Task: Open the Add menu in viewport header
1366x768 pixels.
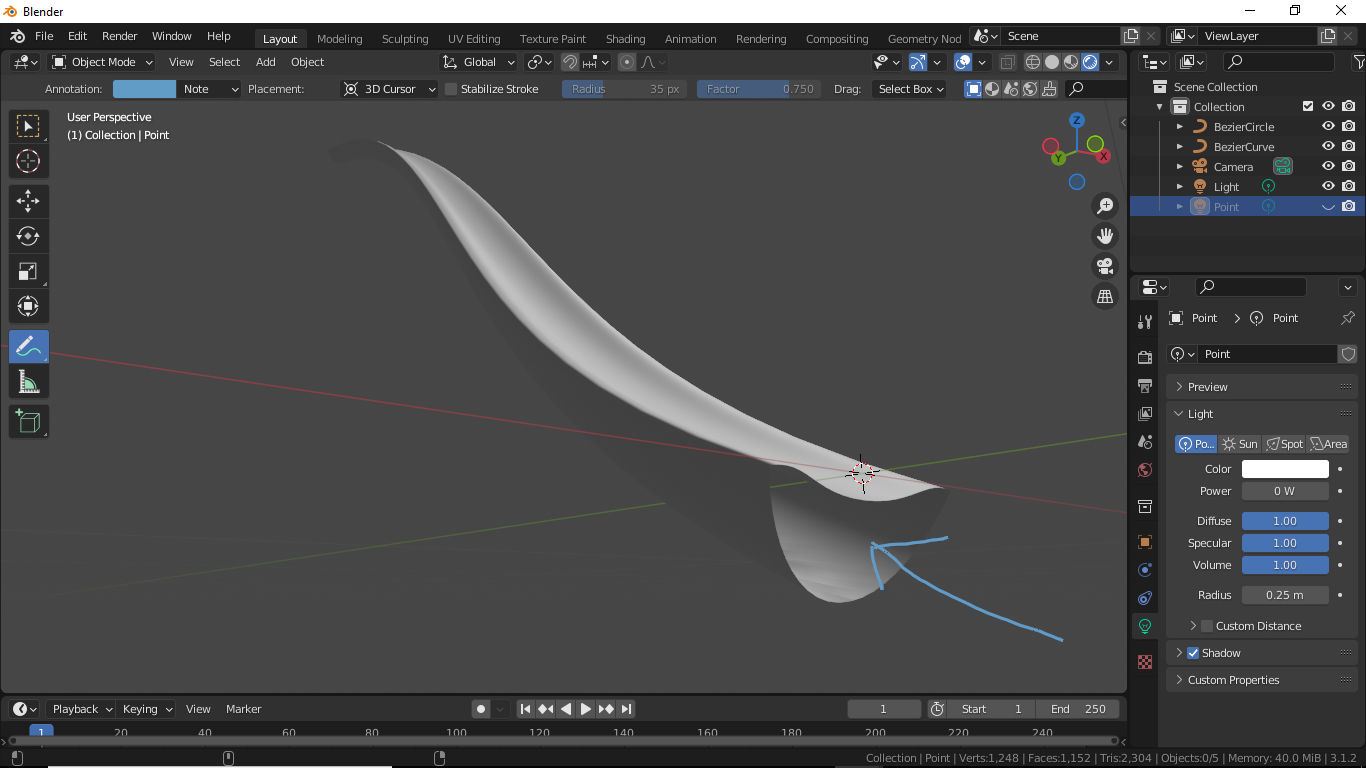Action: point(265,62)
